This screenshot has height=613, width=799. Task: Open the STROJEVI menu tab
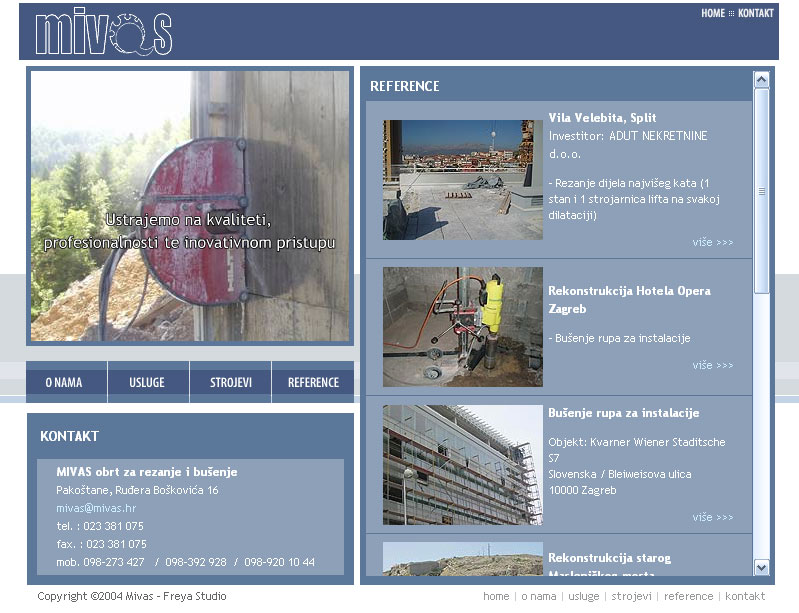pos(230,382)
